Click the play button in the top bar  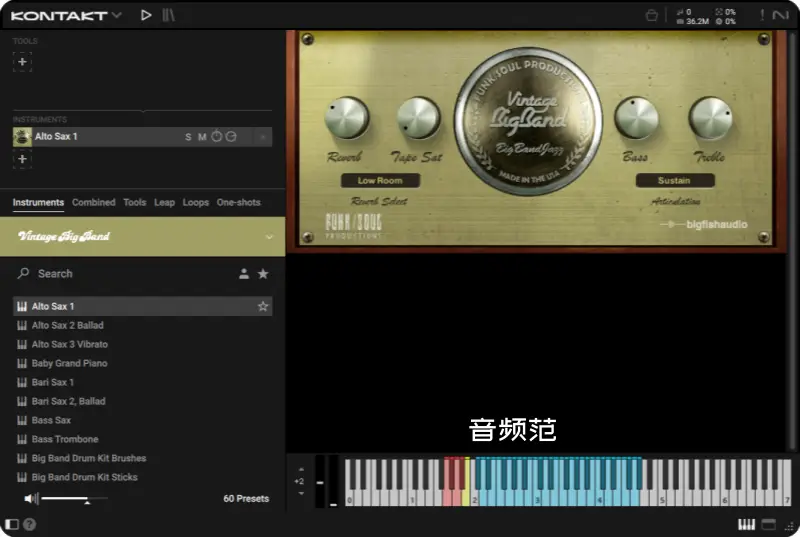tap(146, 15)
